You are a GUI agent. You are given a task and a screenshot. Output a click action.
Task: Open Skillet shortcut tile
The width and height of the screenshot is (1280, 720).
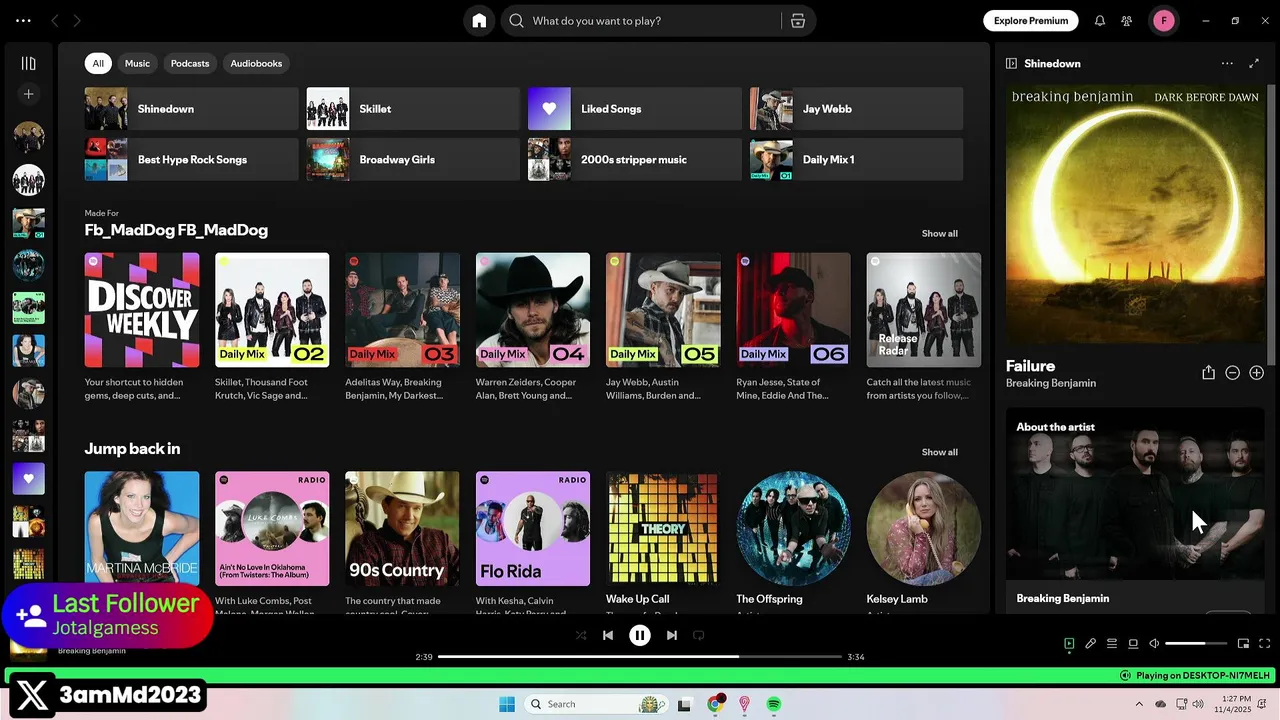click(x=413, y=109)
